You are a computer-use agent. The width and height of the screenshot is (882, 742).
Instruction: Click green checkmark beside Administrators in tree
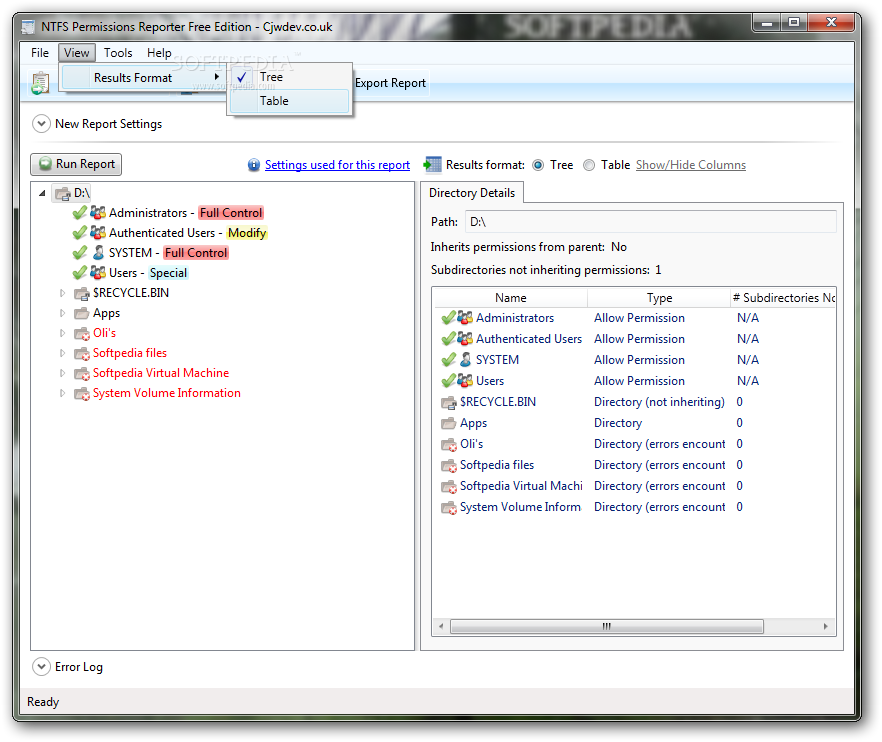tap(80, 213)
